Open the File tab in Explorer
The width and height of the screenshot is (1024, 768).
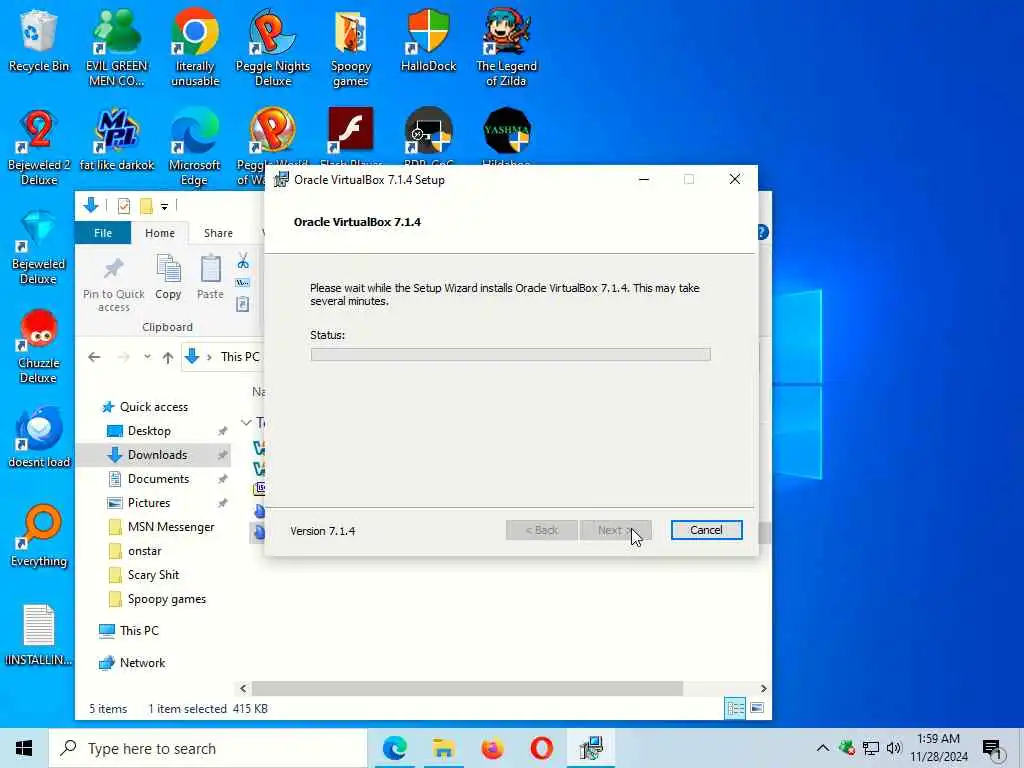[x=103, y=233]
